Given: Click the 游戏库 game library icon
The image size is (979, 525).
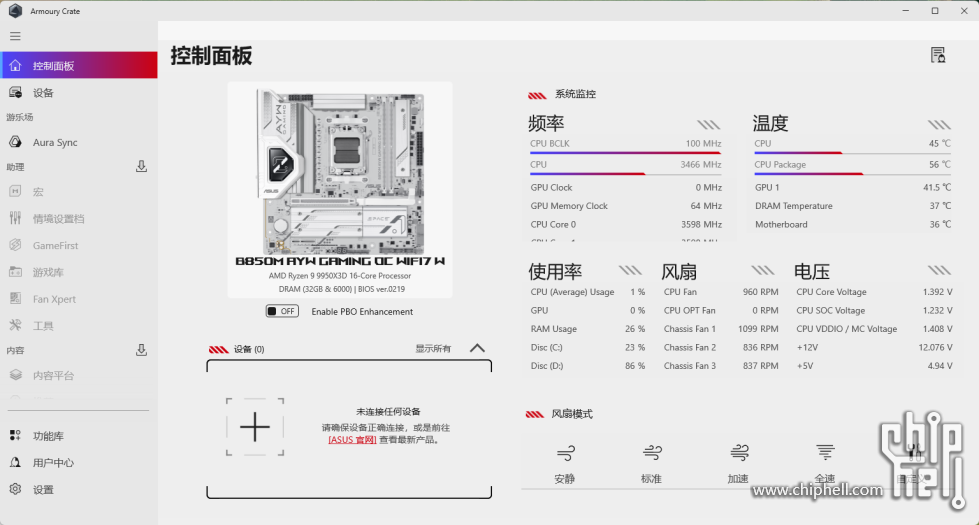Looking at the screenshot, I should 16,272.
